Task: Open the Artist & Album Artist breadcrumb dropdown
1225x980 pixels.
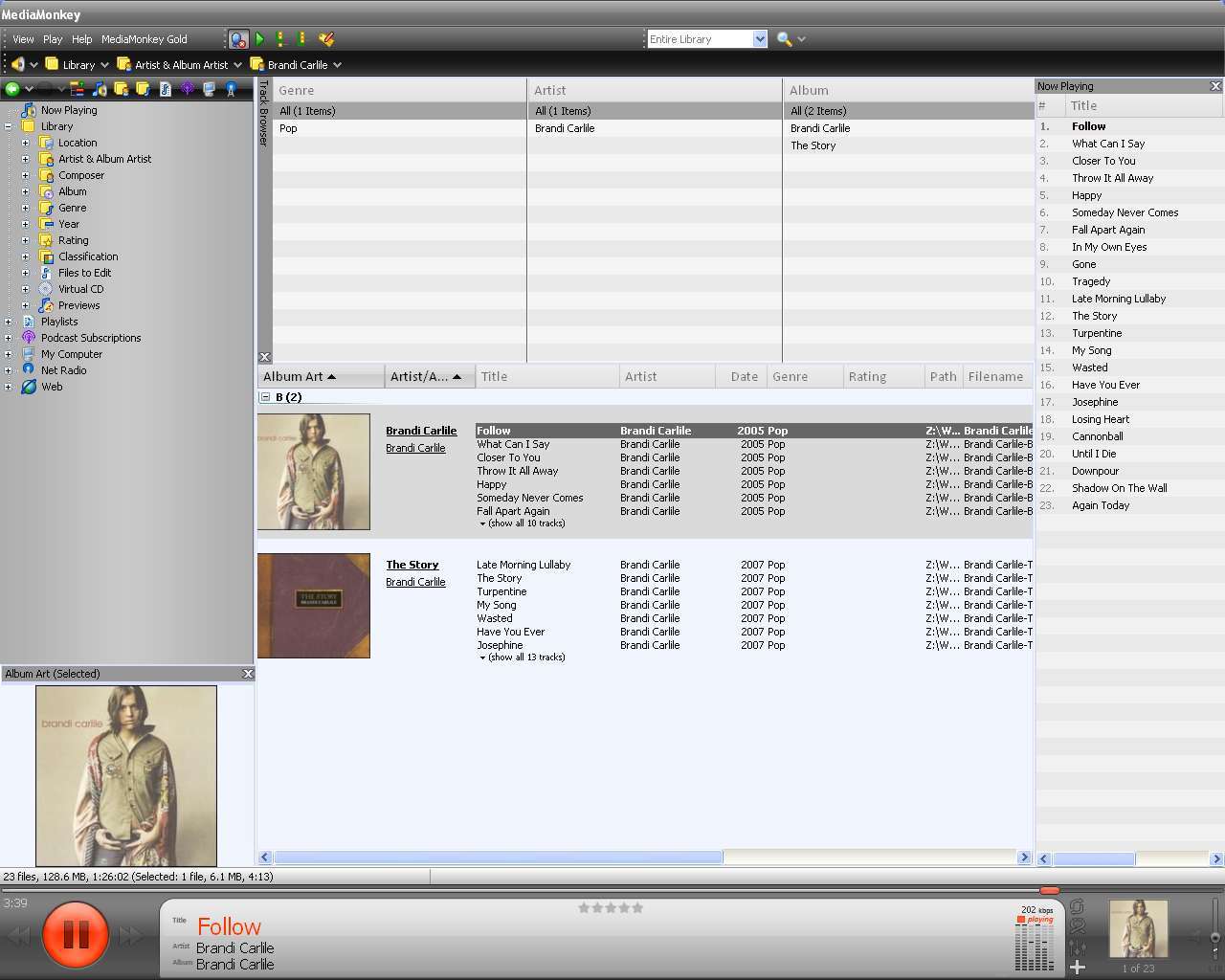Action: (x=237, y=65)
